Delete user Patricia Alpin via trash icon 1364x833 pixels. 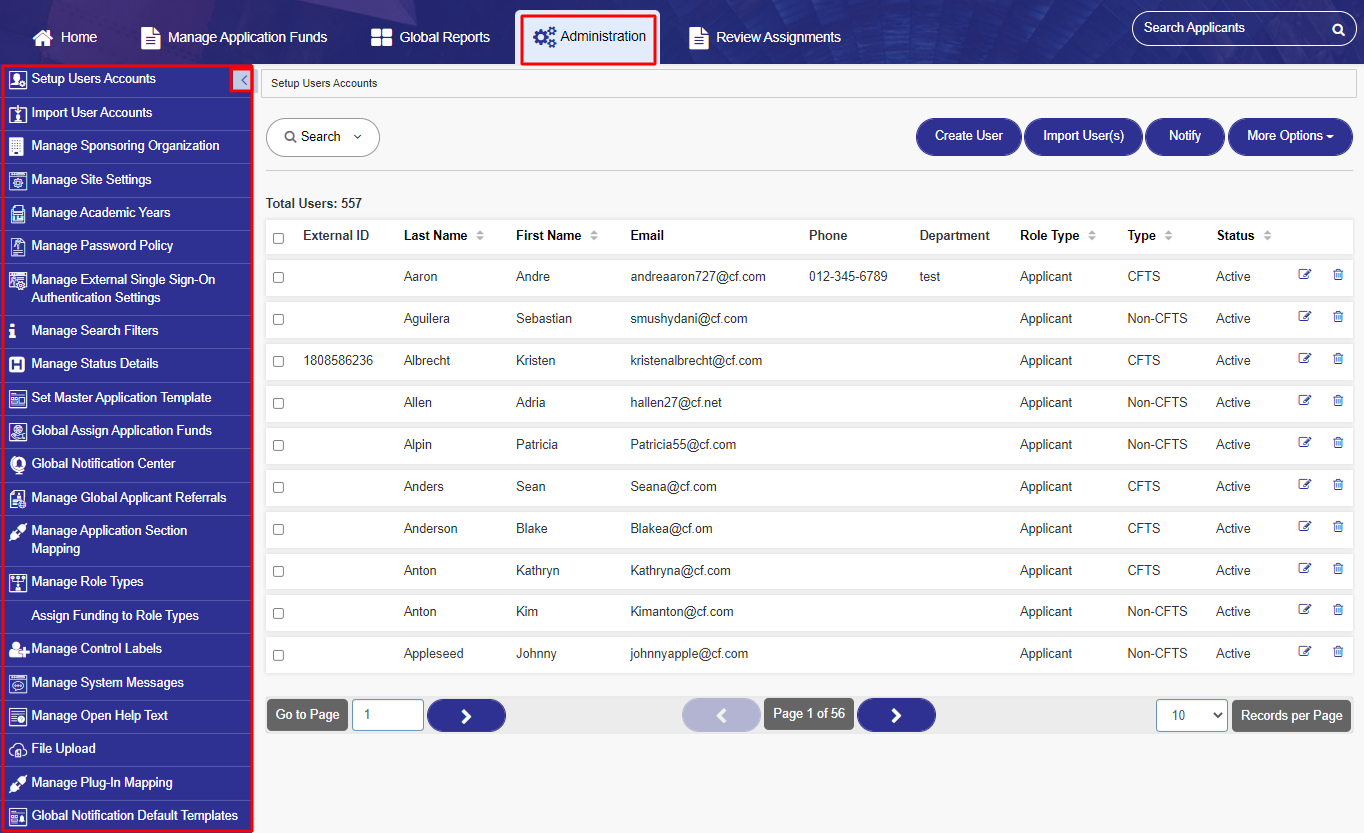1338,443
